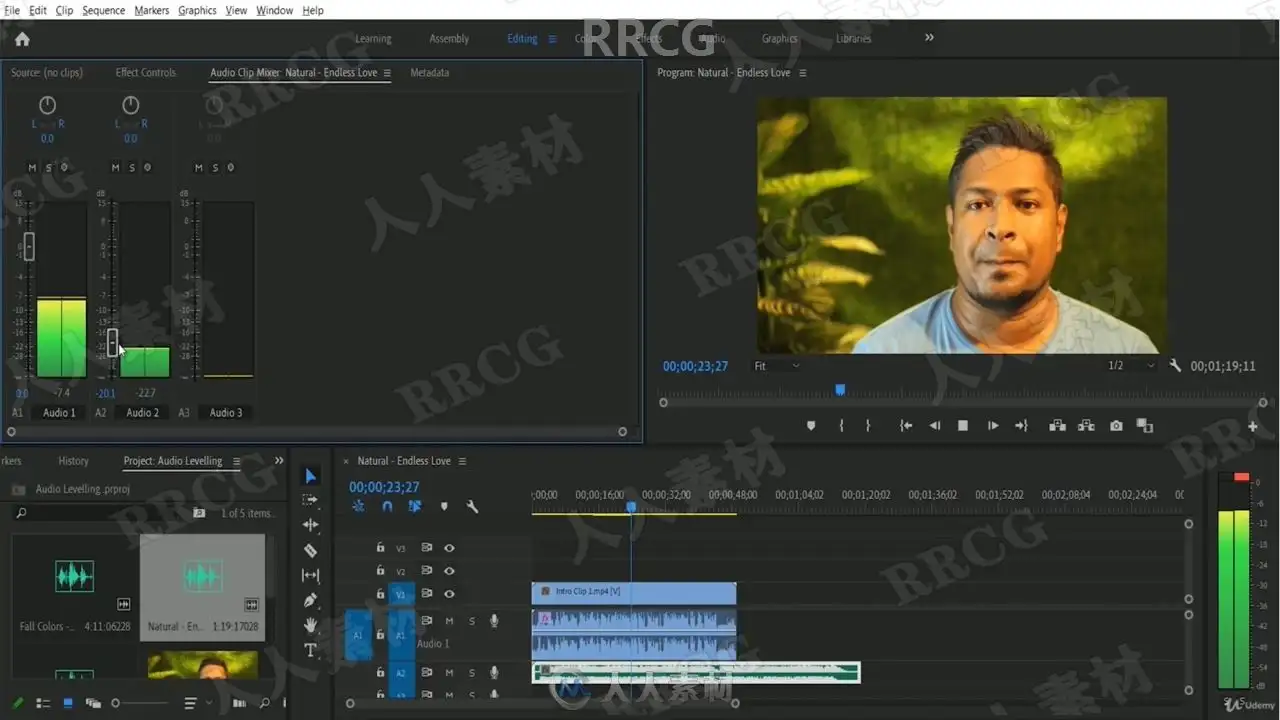Toggle V3 track output eye
1280x720 pixels.
point(449,548)
